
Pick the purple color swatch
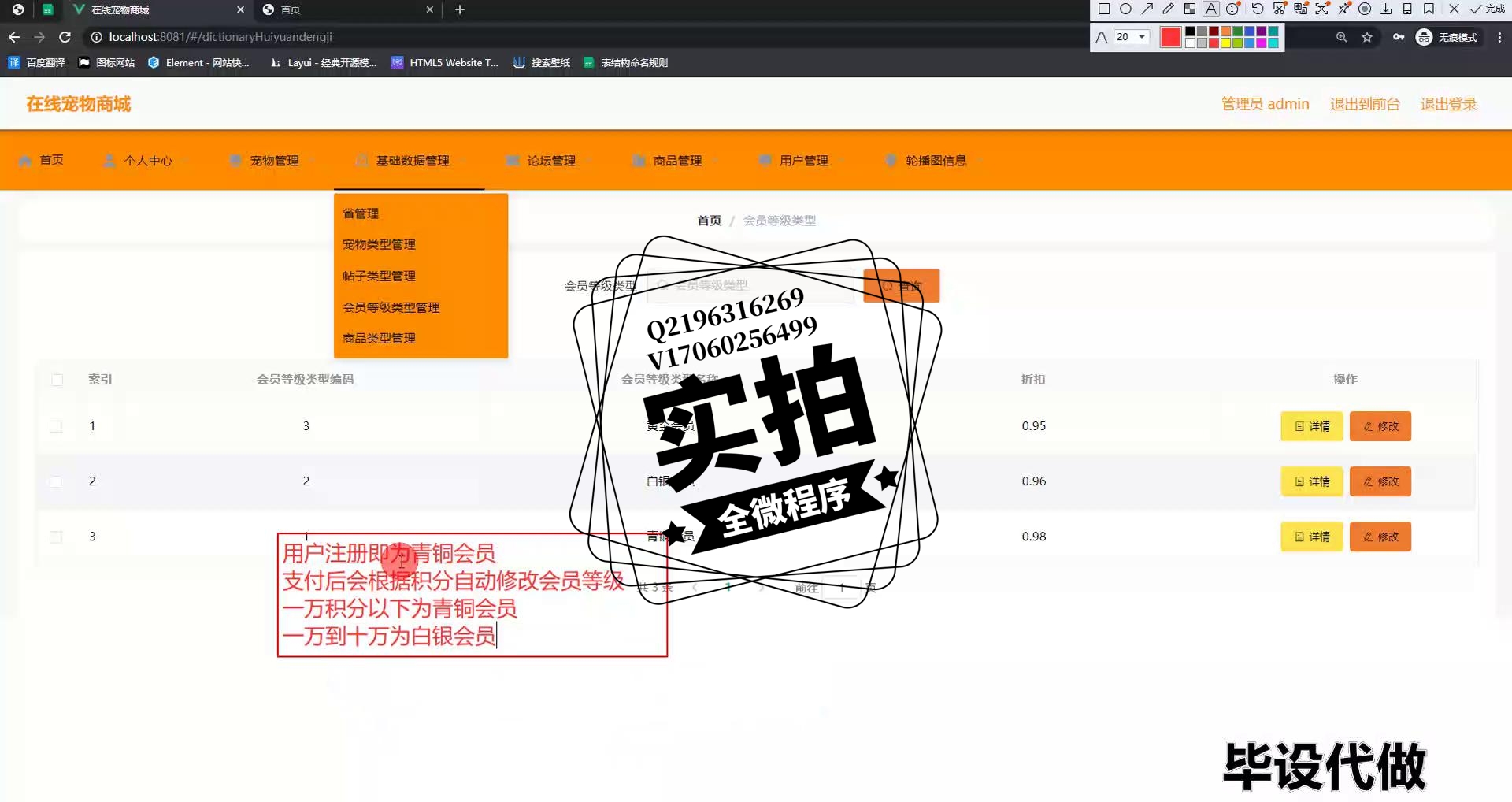pyautogui.click(x=1261, y=32)
